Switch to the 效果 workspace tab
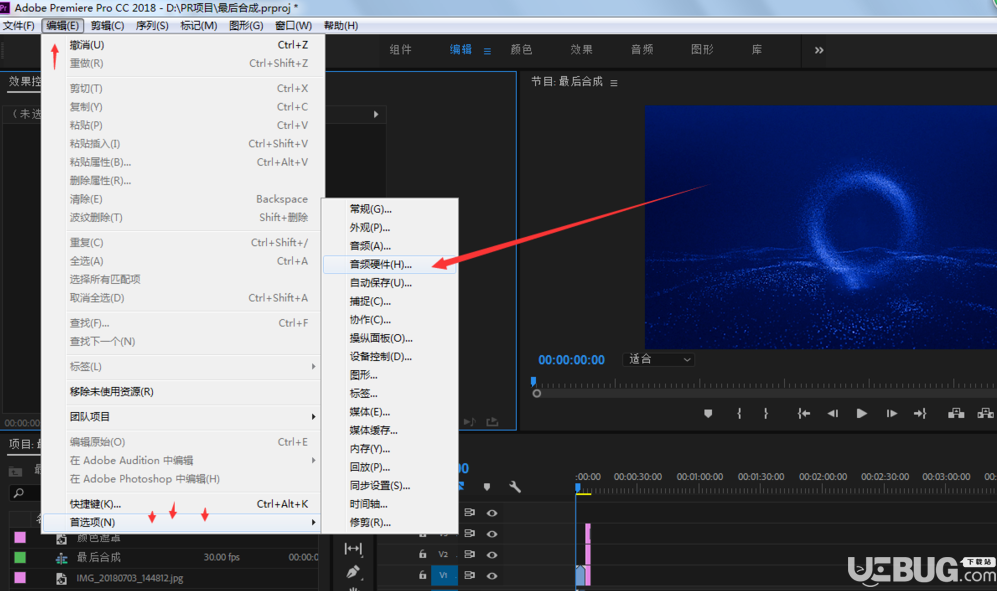This screenshot has height=591, width=997. pos(581,50)
